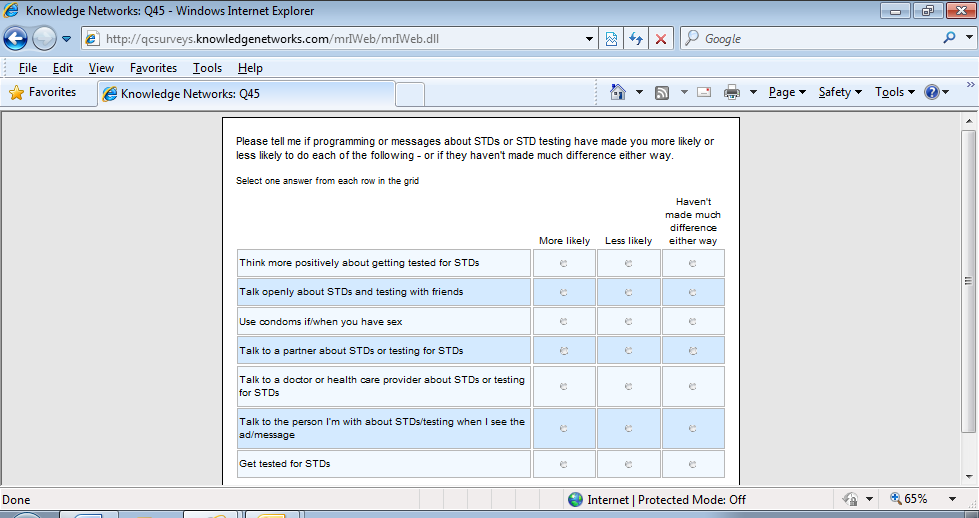Image resolution: width=979 pixels, height=518 pixels.
Task: Select More likely for Talk openly with friends
Action: (x=563, y=292)
